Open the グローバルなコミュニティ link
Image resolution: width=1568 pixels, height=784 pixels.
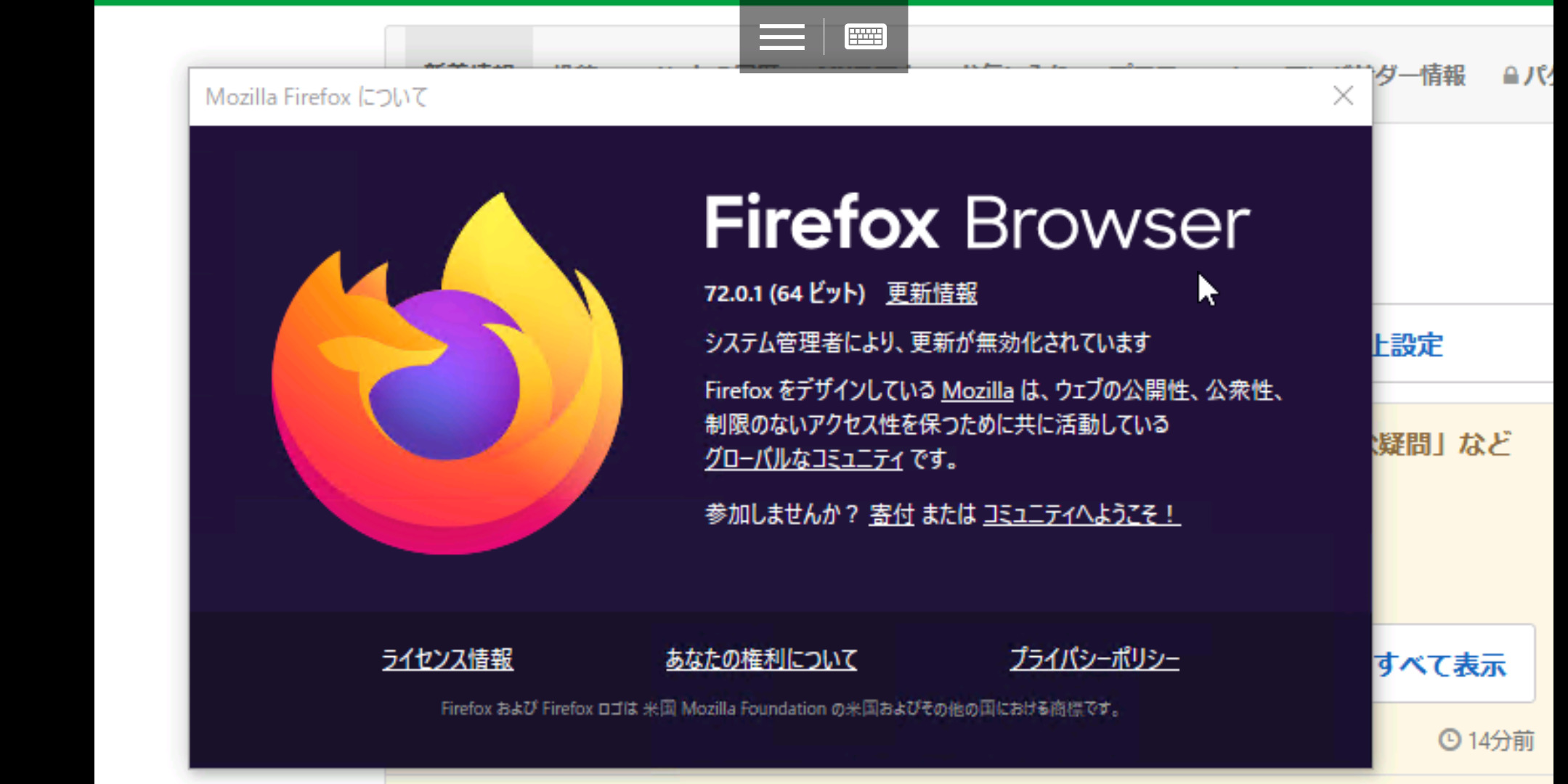pos(803,459)
